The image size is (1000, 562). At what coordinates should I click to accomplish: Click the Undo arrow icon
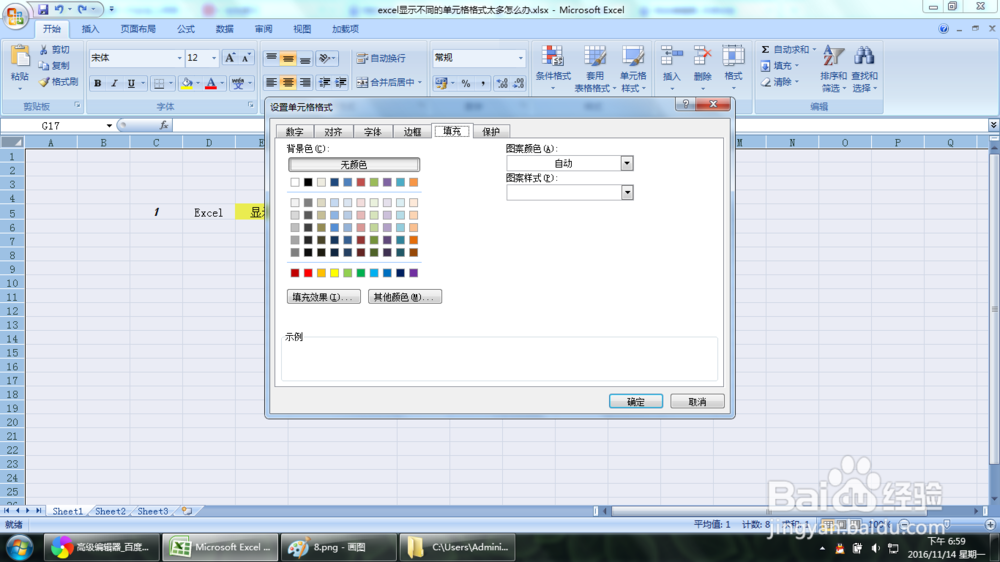59,10
